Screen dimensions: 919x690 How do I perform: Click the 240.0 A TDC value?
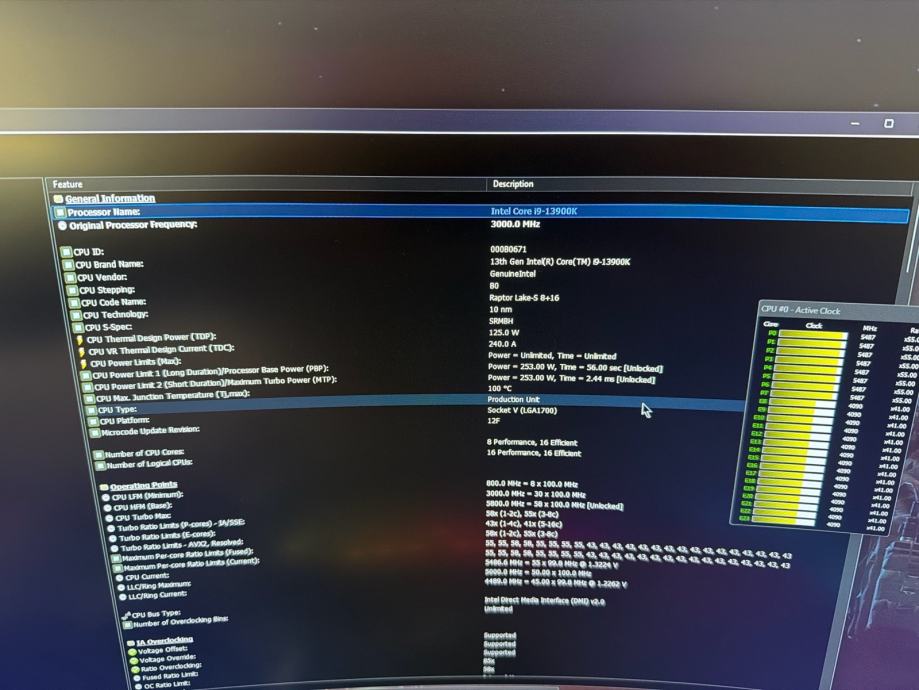coord(502,344)
